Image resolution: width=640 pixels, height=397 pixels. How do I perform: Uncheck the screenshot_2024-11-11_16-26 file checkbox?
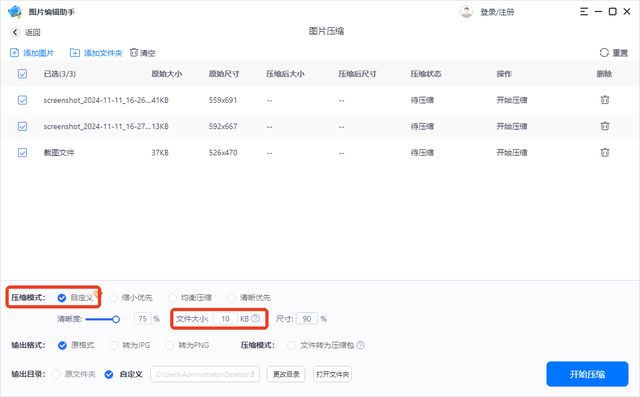[x=22, y=100]
